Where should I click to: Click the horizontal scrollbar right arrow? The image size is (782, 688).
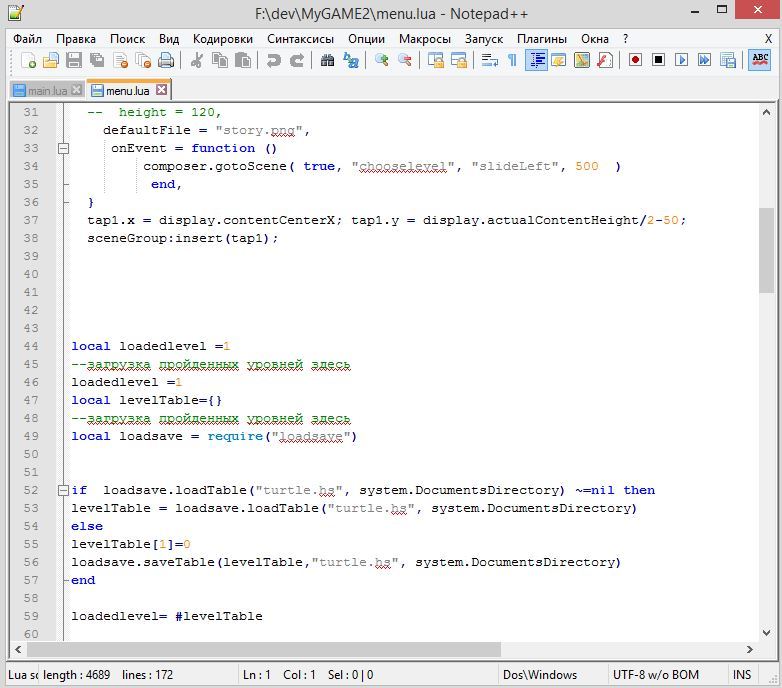(750, 649)
